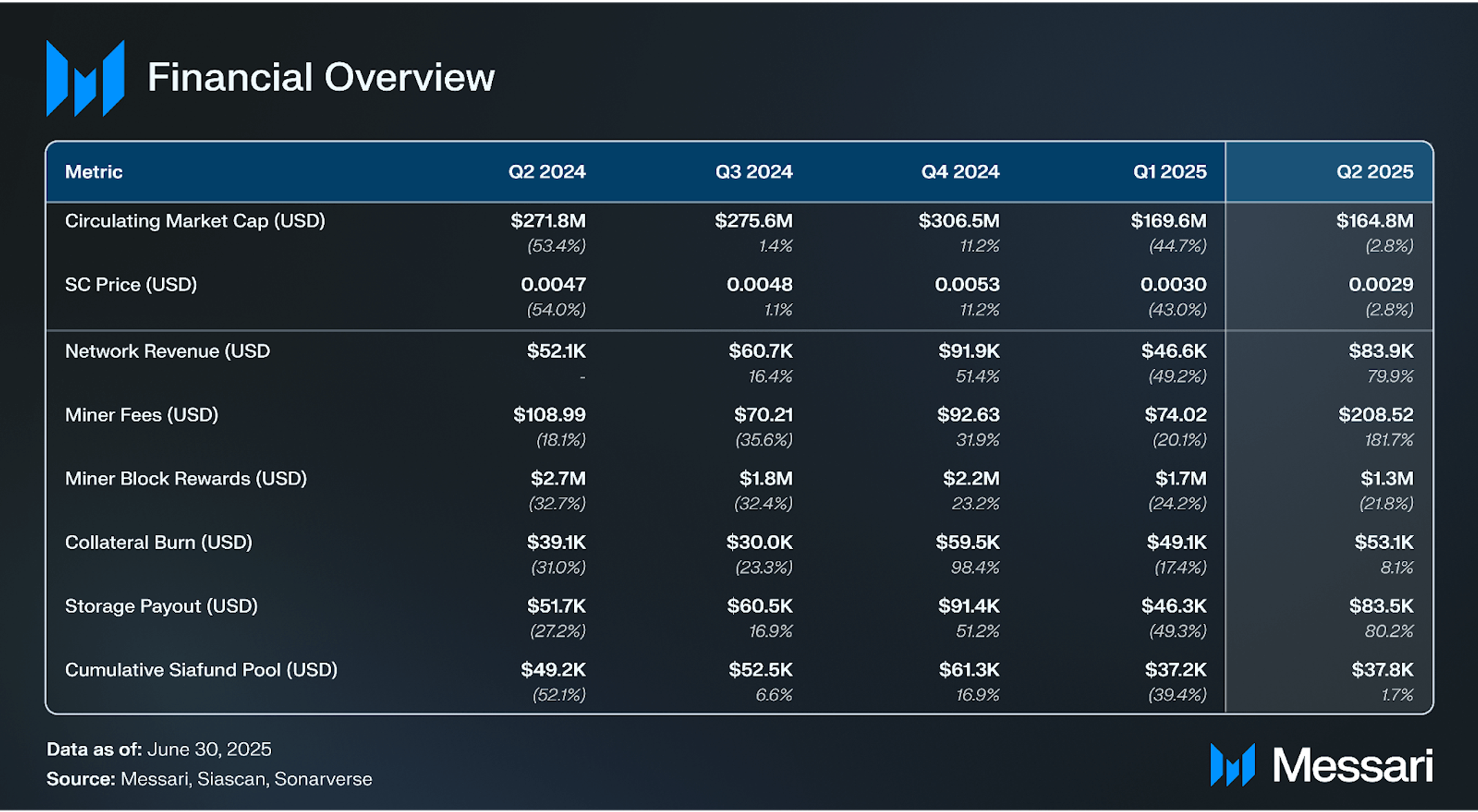Click the Cumulative Siafund Pool row label

(201, 670)
